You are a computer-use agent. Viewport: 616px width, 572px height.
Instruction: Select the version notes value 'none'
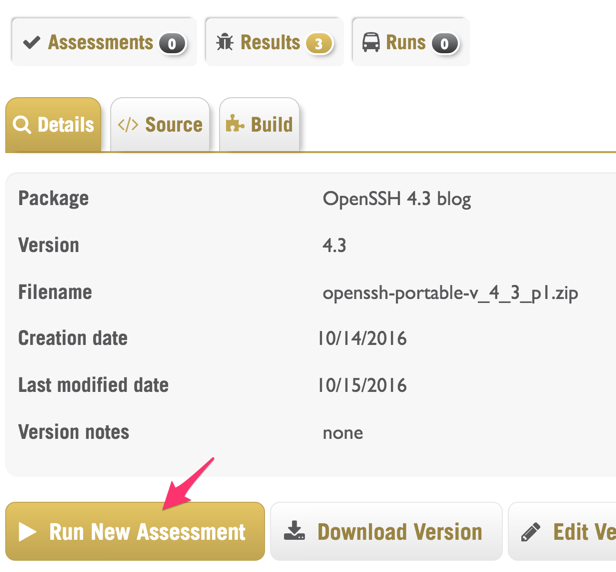(343, 433)
